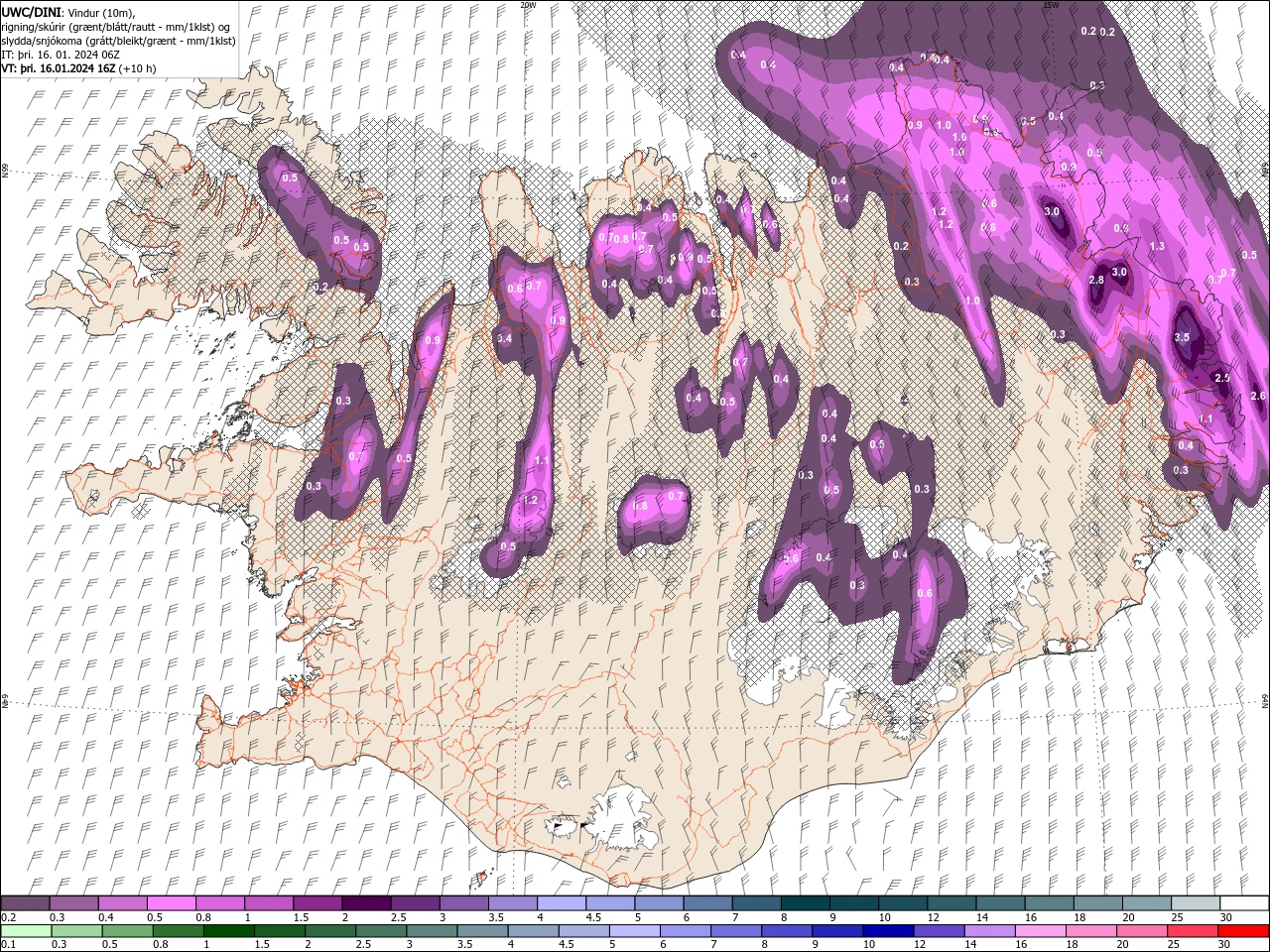
Task: Click the '(+10 h)' forecast offset text
Action: (x=137, y=68)
